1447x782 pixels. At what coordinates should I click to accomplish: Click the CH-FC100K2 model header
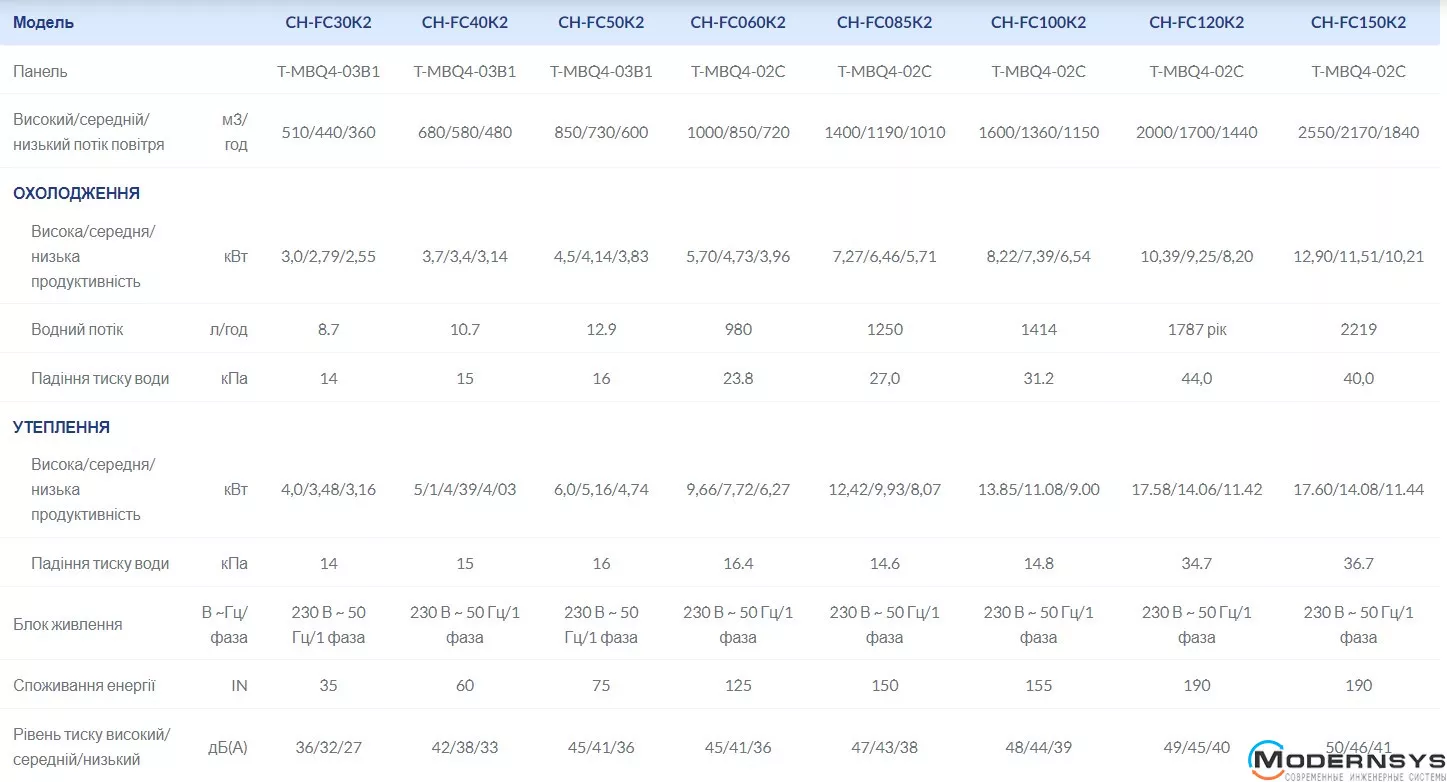click(x=1038, y=22)
